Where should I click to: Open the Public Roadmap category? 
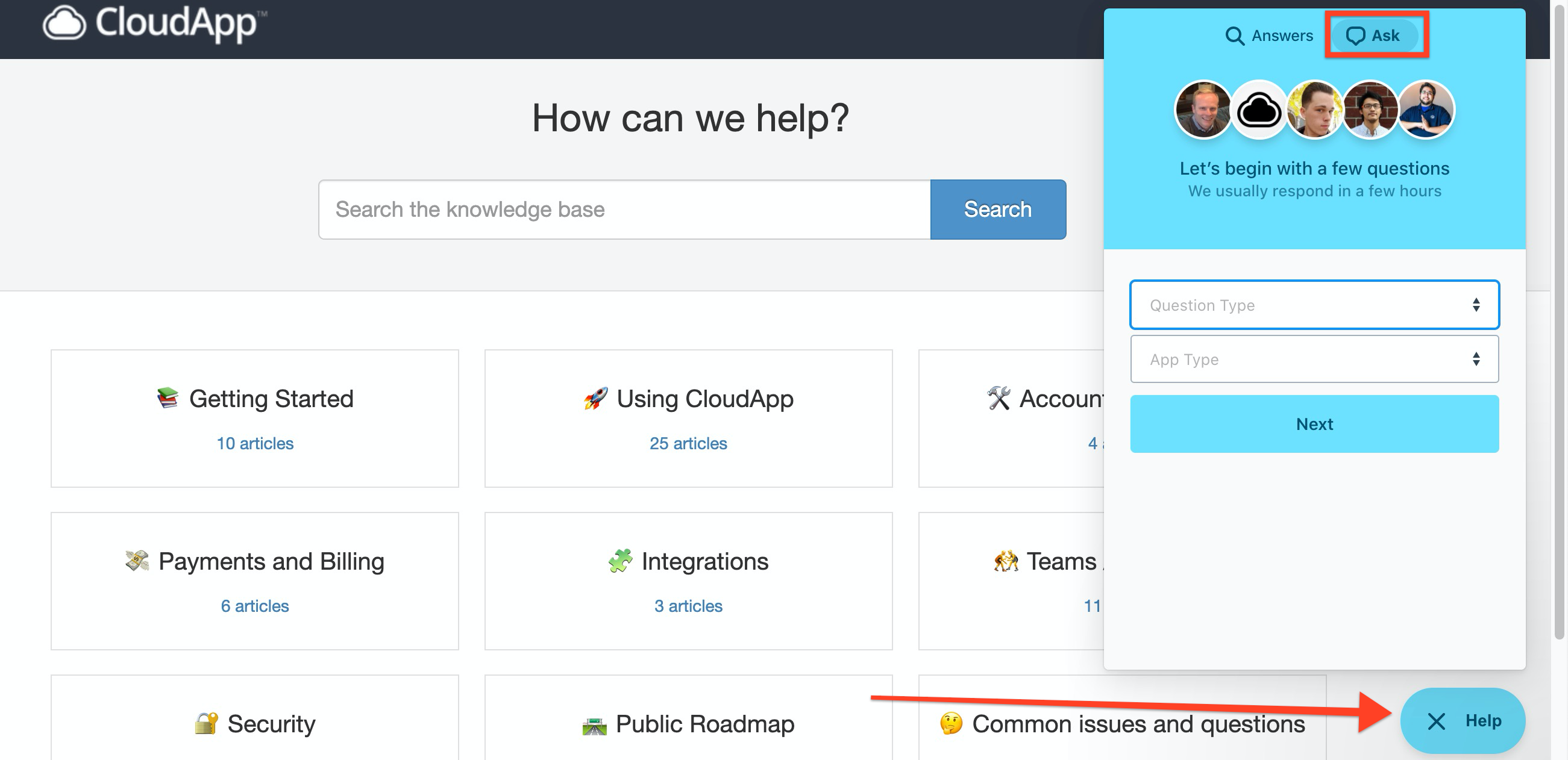pyautogui.click(x=704, y=723)
